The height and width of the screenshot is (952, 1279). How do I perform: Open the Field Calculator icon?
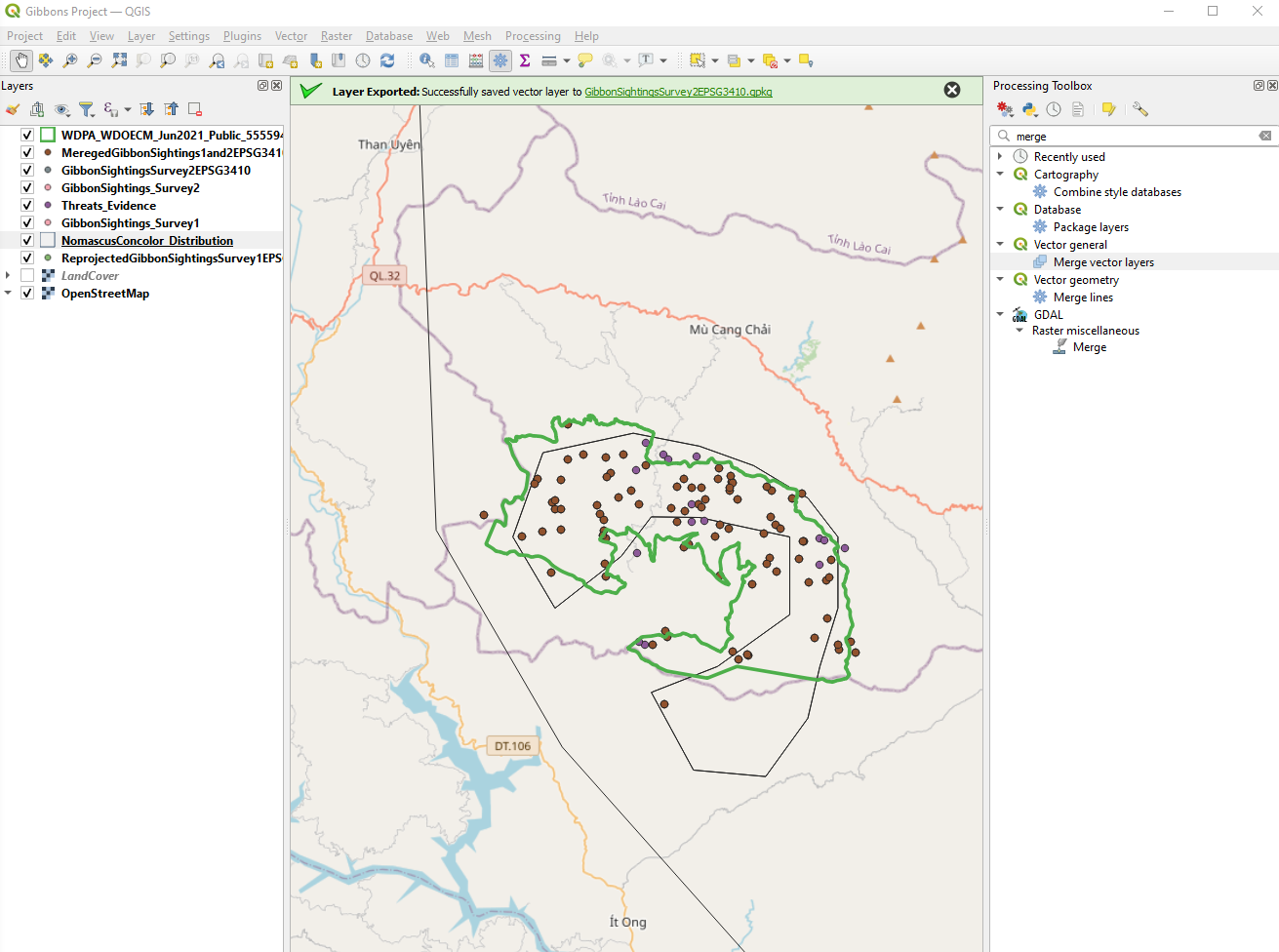click(476, 60)
